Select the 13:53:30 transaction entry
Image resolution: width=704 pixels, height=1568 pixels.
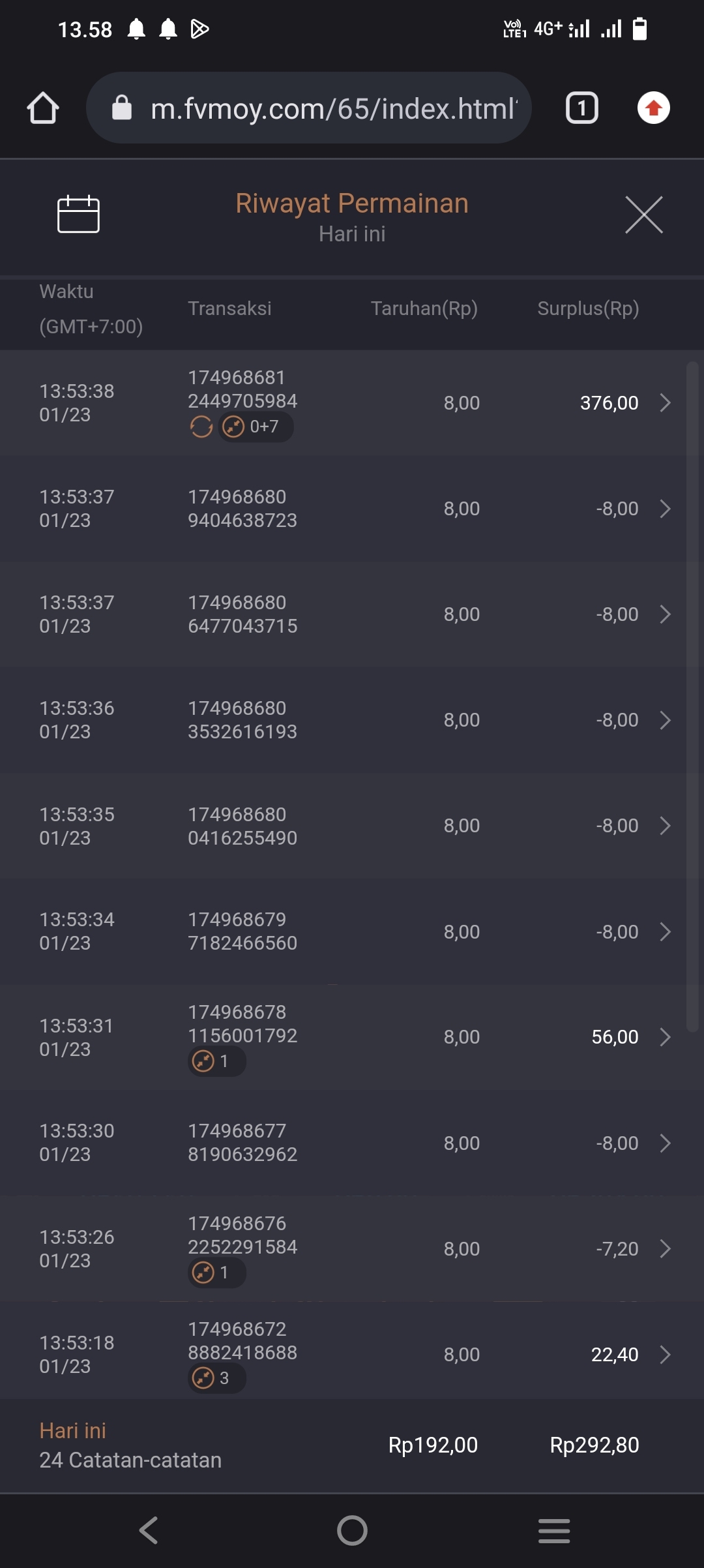tap(352, 1143)
